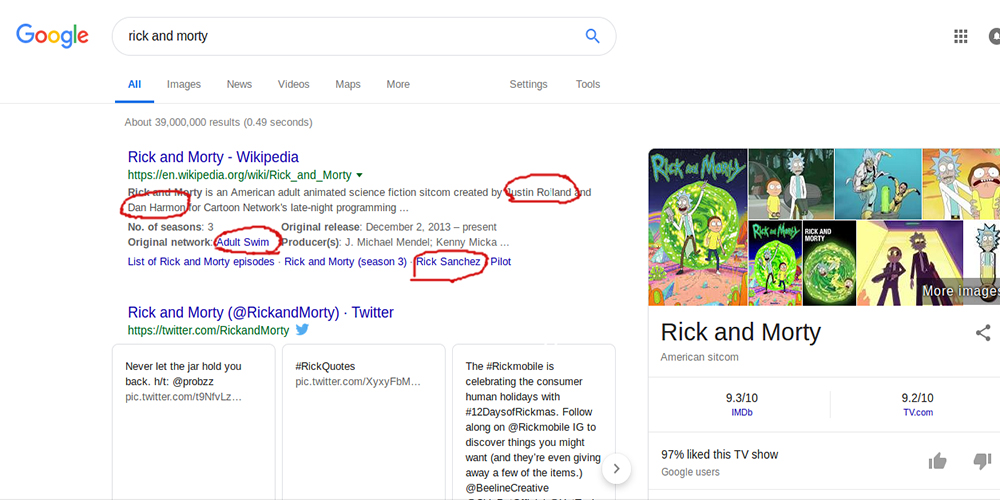The height and width of the screenshot is (500, 1000).
Task: Click the Adult Swim link
Action: 242,242
